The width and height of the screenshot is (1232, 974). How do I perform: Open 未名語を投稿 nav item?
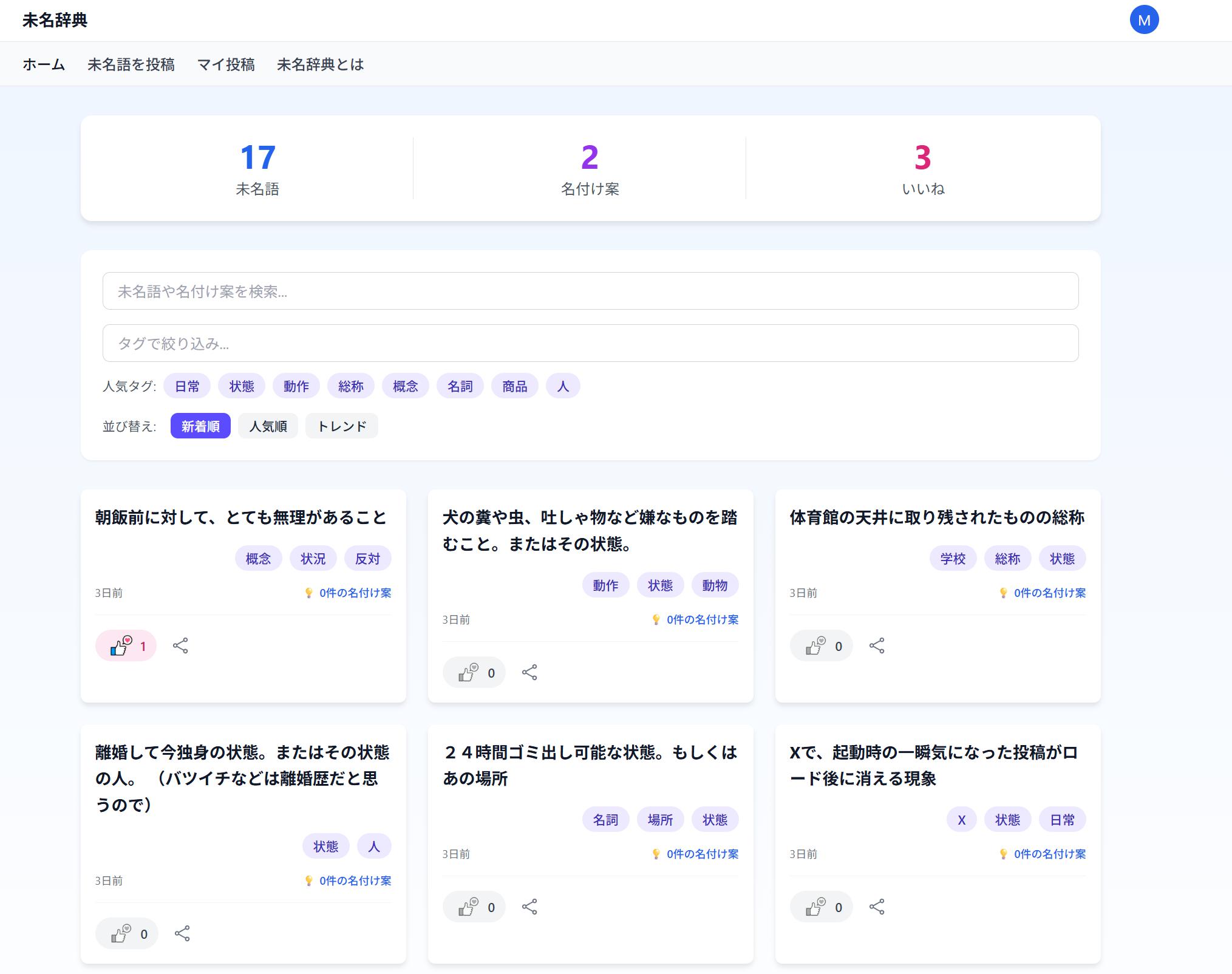[131, 64]
